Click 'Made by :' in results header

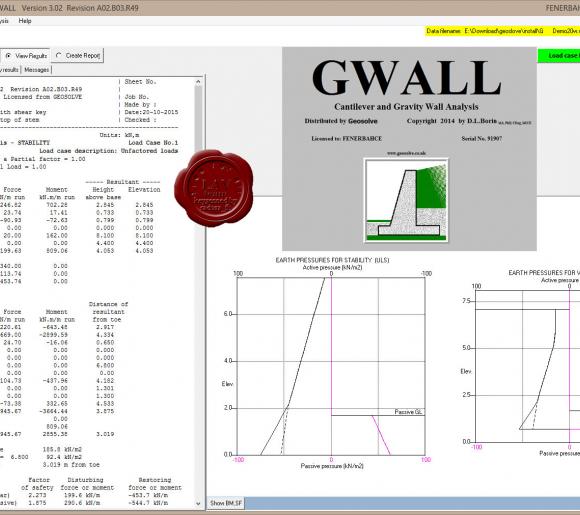[x=140, y=104]
